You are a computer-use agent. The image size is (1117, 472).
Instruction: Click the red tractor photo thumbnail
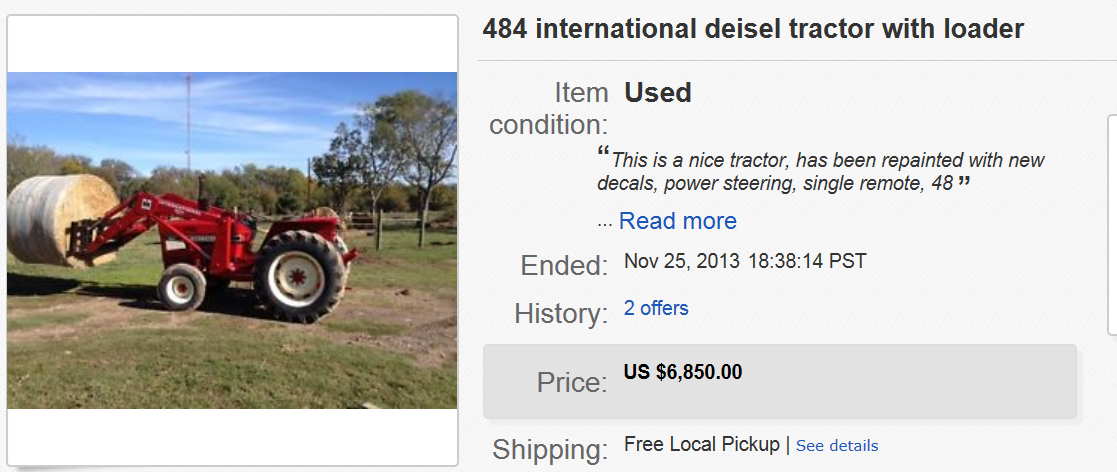pyautogui.click(x=232, y=240)
